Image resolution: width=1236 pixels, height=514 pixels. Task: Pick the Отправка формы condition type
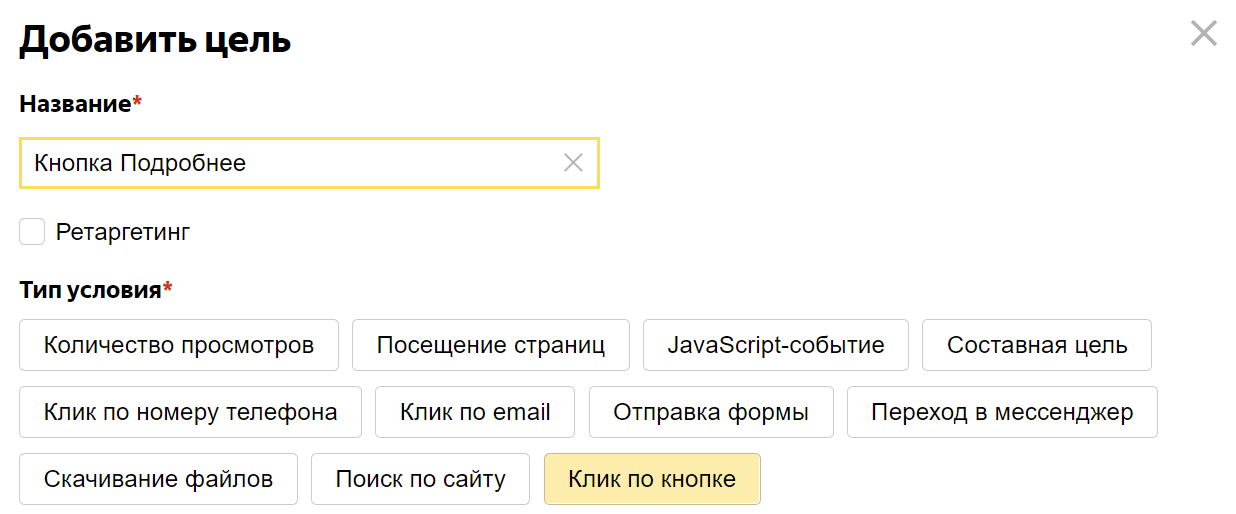pyautogui.click(x=711, y=412)
